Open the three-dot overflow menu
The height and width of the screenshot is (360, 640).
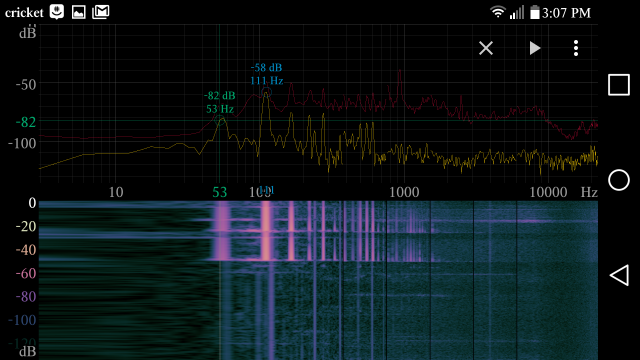[576, 48]
